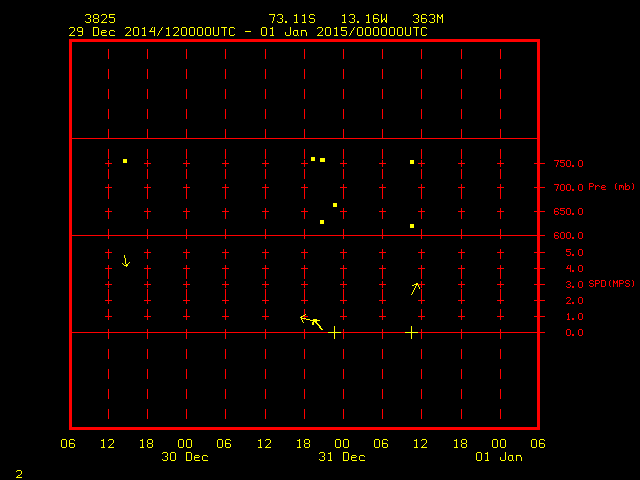Image resolution: width=640 pixels, height=480 pixels.
Task: Click the yellow plus marker at zero speed before 12 on 31 Dec
Action: (411, 333)
